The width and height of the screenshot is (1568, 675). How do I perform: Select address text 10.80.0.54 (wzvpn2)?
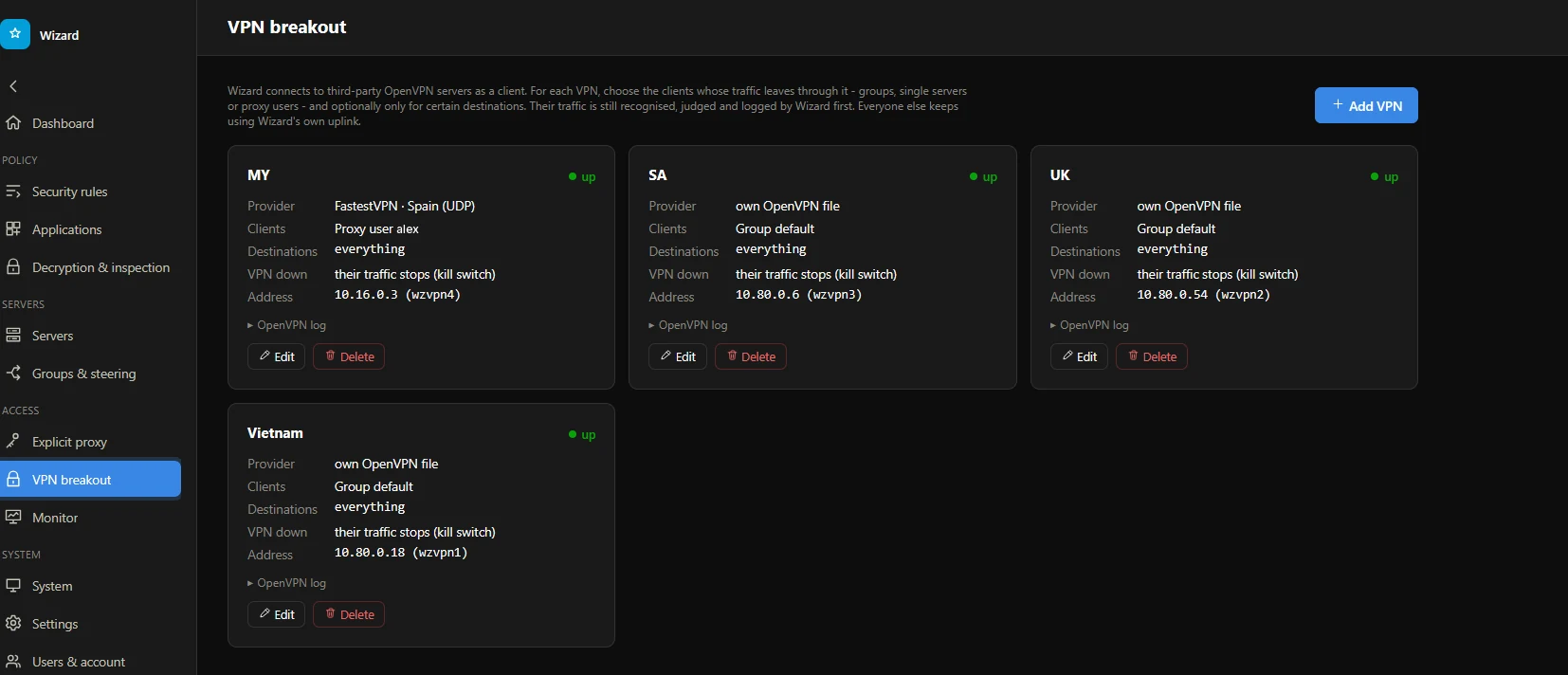[1203, 295]
